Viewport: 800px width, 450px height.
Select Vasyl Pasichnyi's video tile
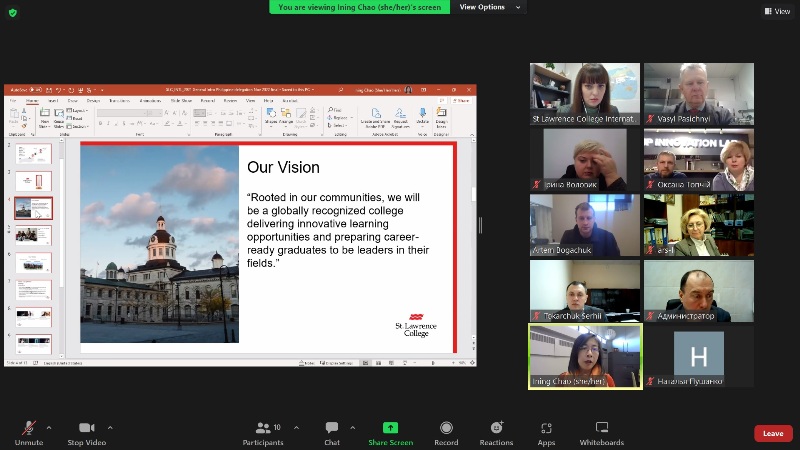click(698, 93)
